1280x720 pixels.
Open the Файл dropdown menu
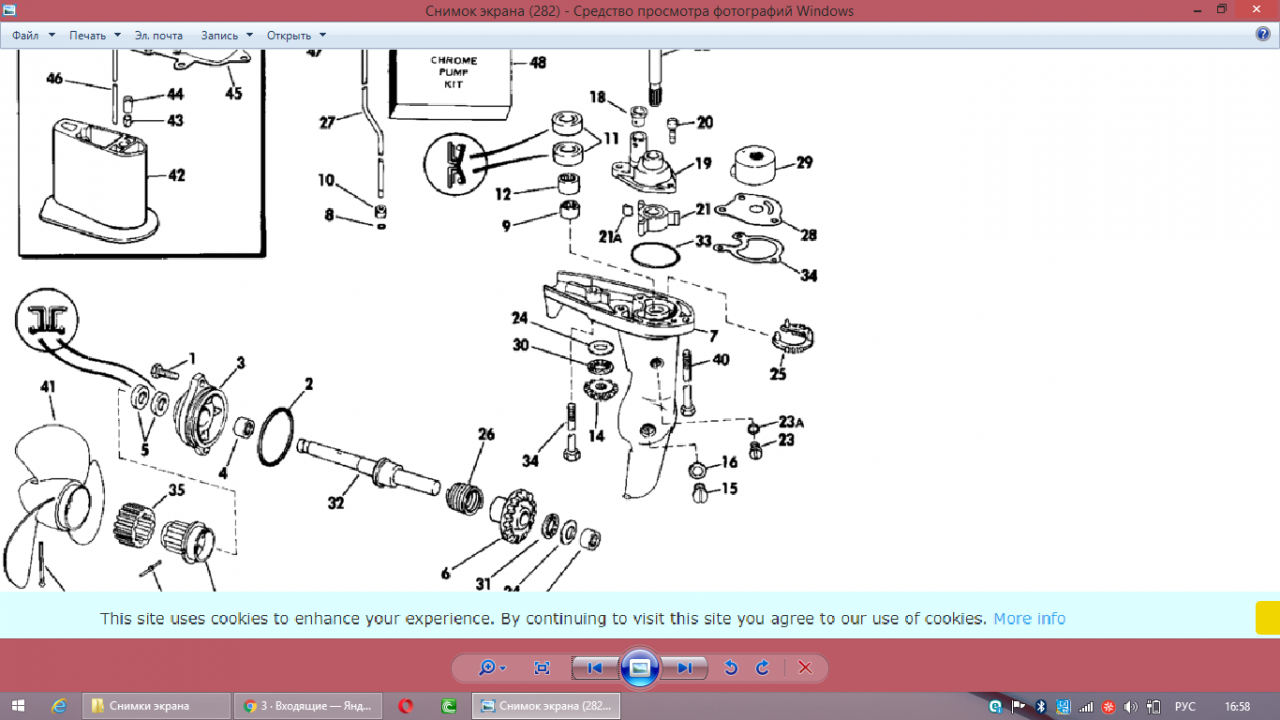tap(33, 35)
